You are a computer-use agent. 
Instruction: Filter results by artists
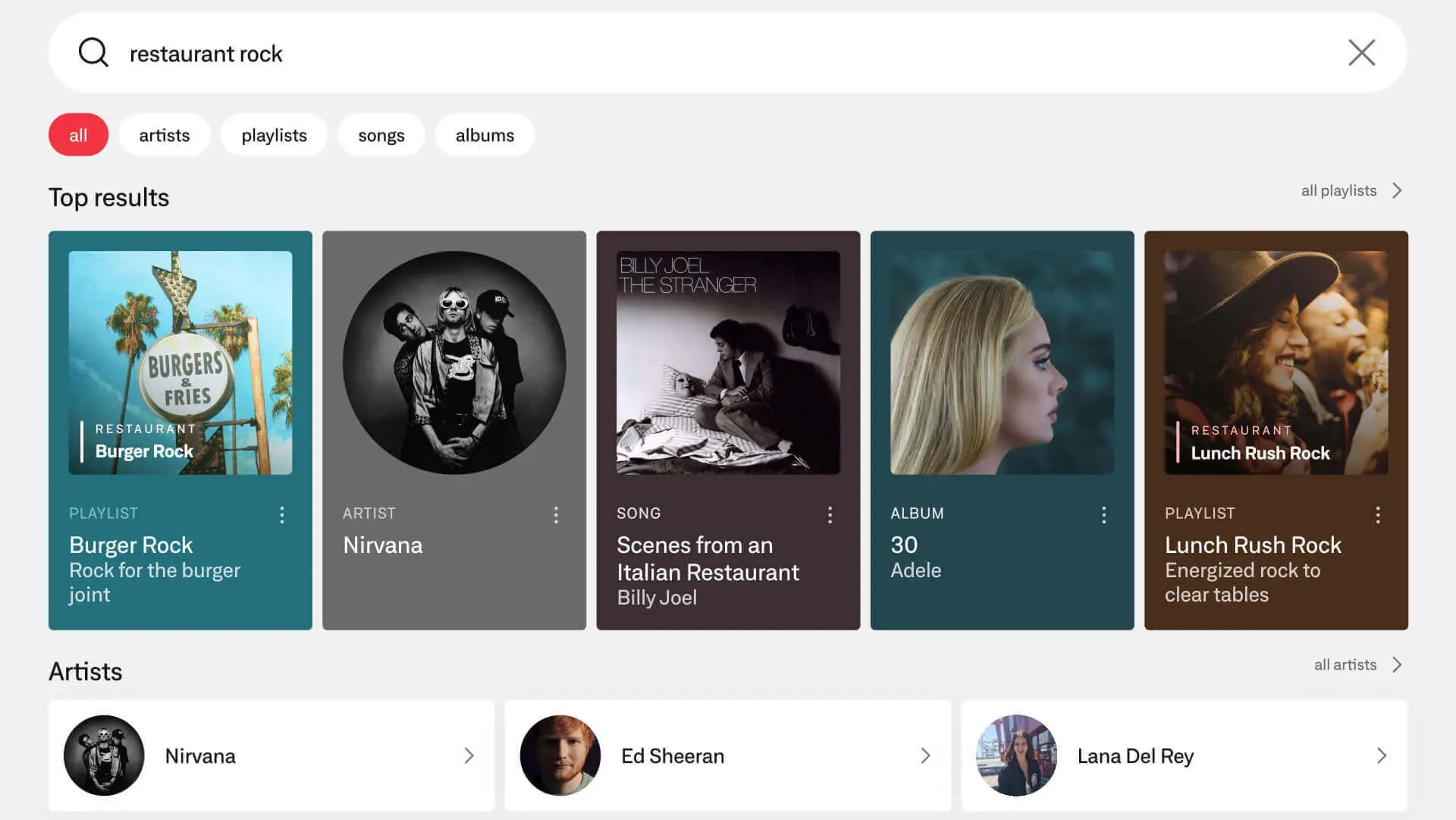pyautogui.click(x=164, y=135)
